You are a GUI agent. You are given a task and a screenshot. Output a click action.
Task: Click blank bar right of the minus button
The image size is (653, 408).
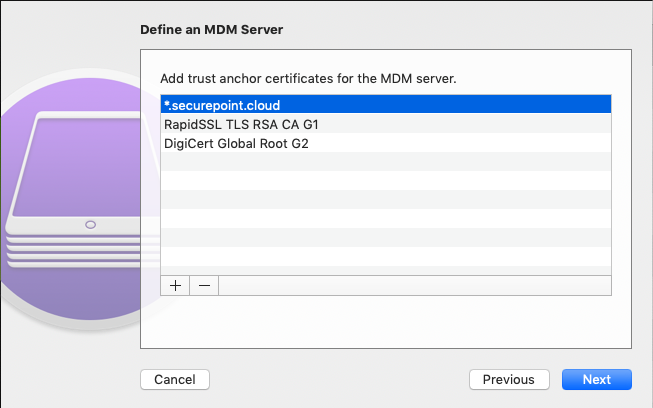pos(414,285)
